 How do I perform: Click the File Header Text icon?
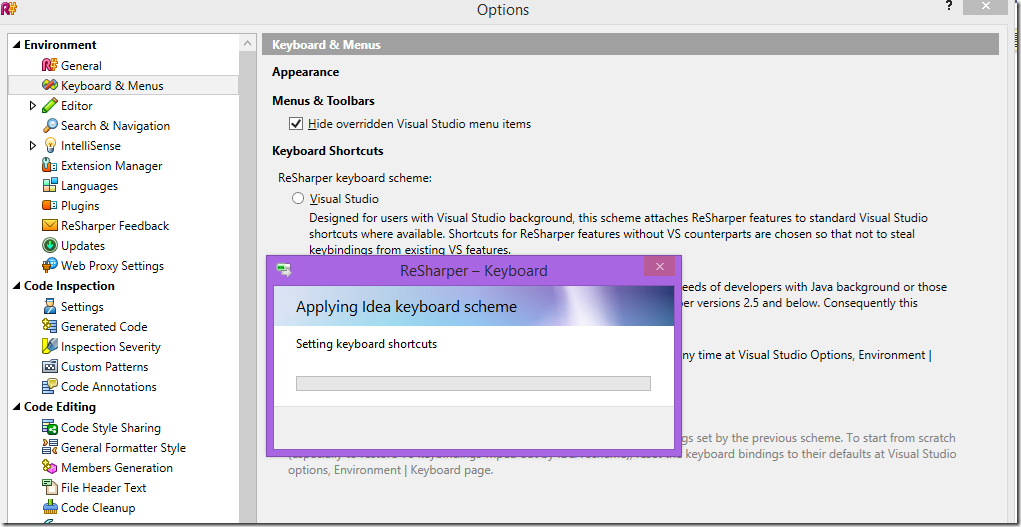(x=49, y=487)
